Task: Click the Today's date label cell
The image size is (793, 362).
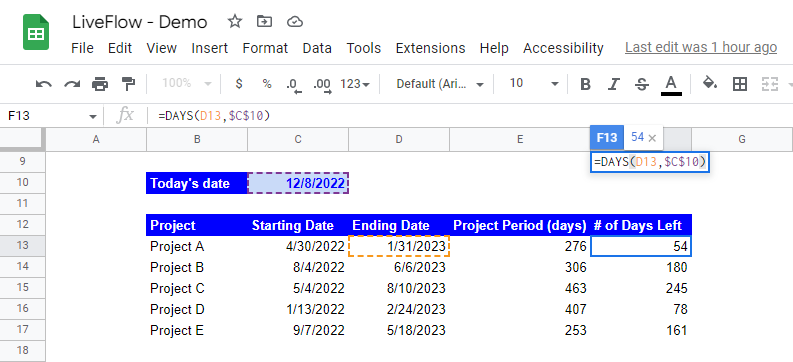Action: [197, 183]
